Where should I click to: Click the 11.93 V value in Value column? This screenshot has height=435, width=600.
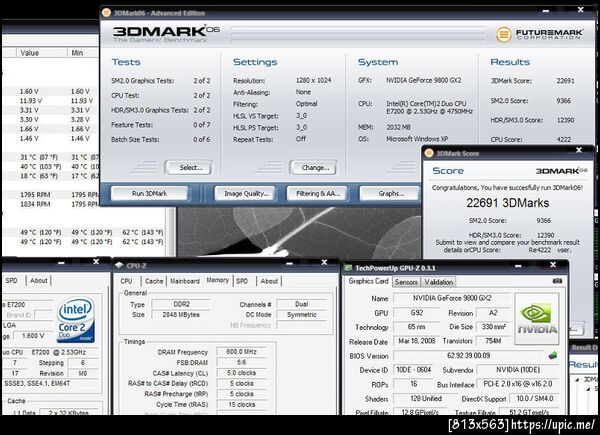[x=31, y=101]
